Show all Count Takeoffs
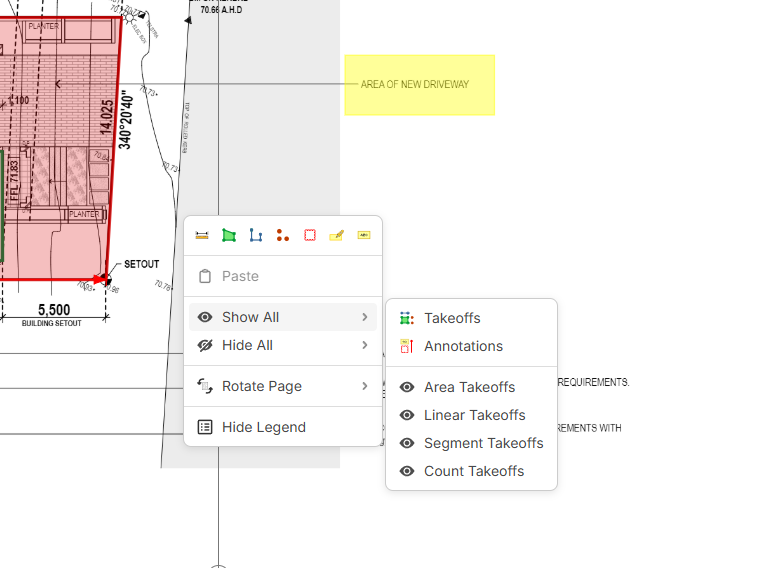The height and width of the screenshot is (568, 772). click(x=473, y=471)
